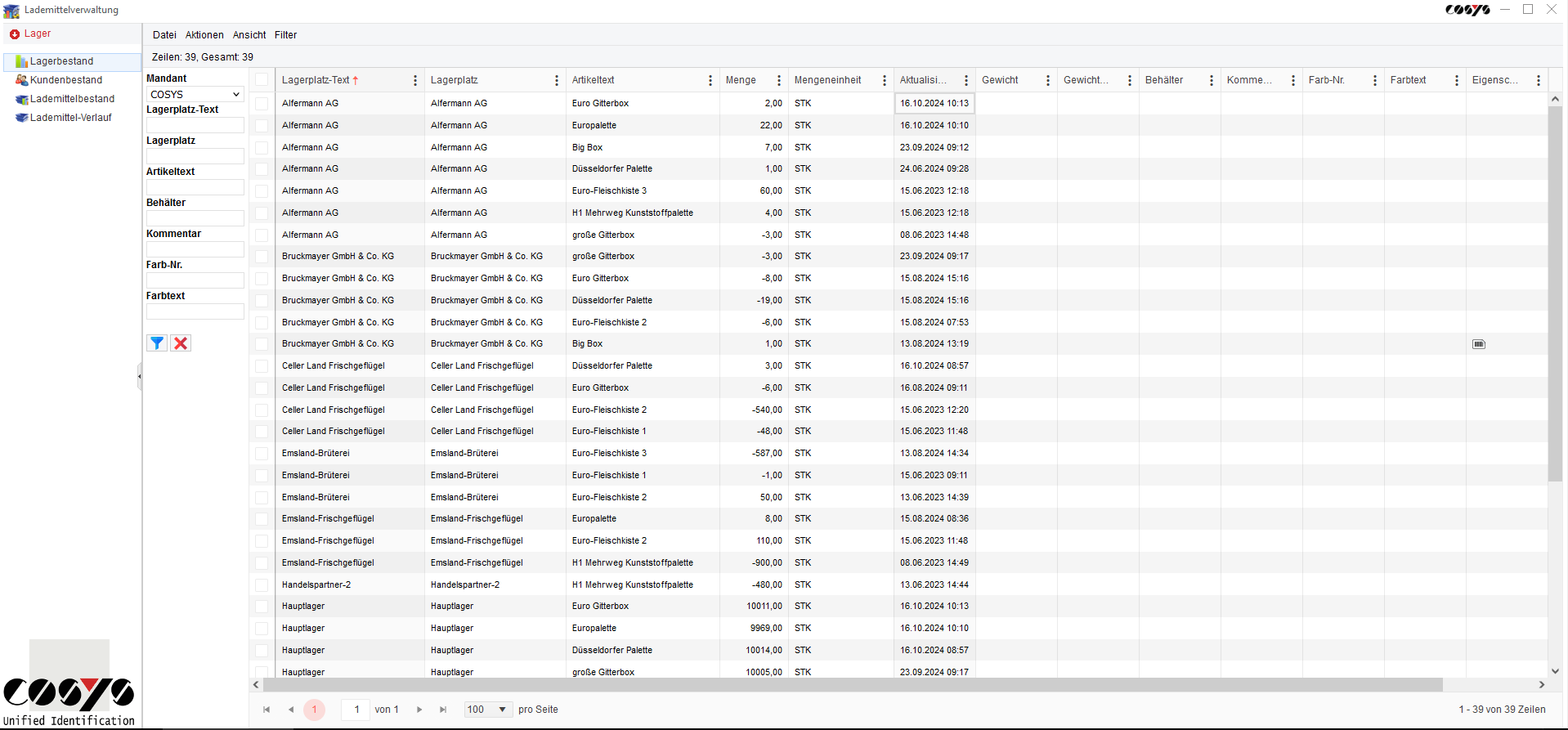Click the scroll down arrow of table scrollbar
The image size is (1568, 730).
coord(1555,671)
